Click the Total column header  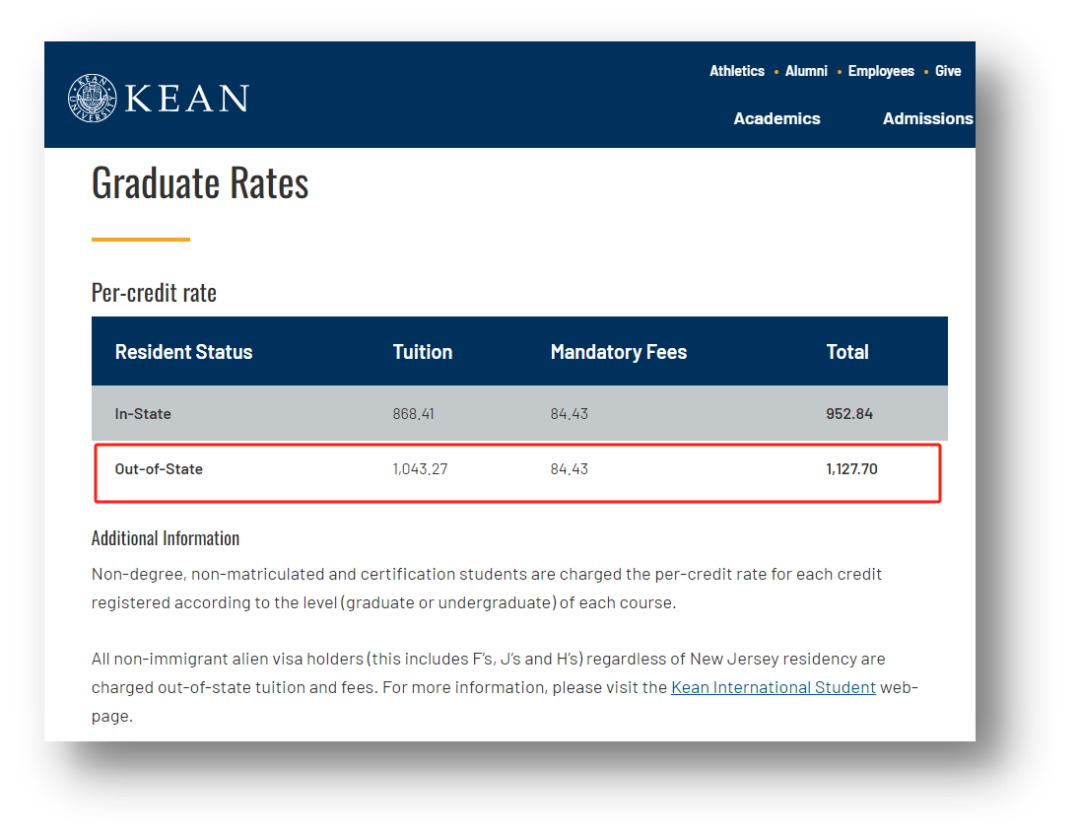[x=847, y=352]
